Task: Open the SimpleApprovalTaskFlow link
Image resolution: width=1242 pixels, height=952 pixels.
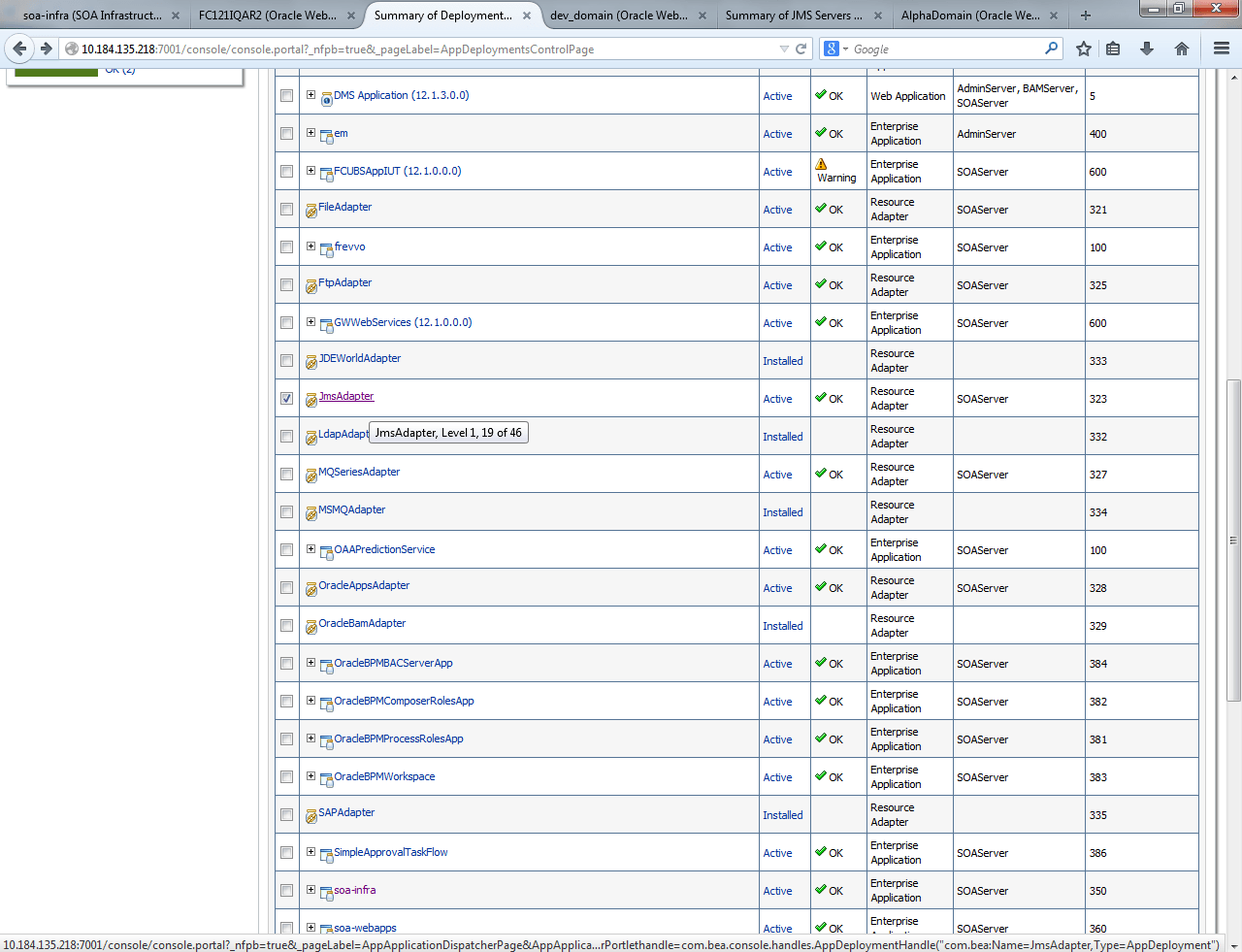Action: click(x=391, y=852)
